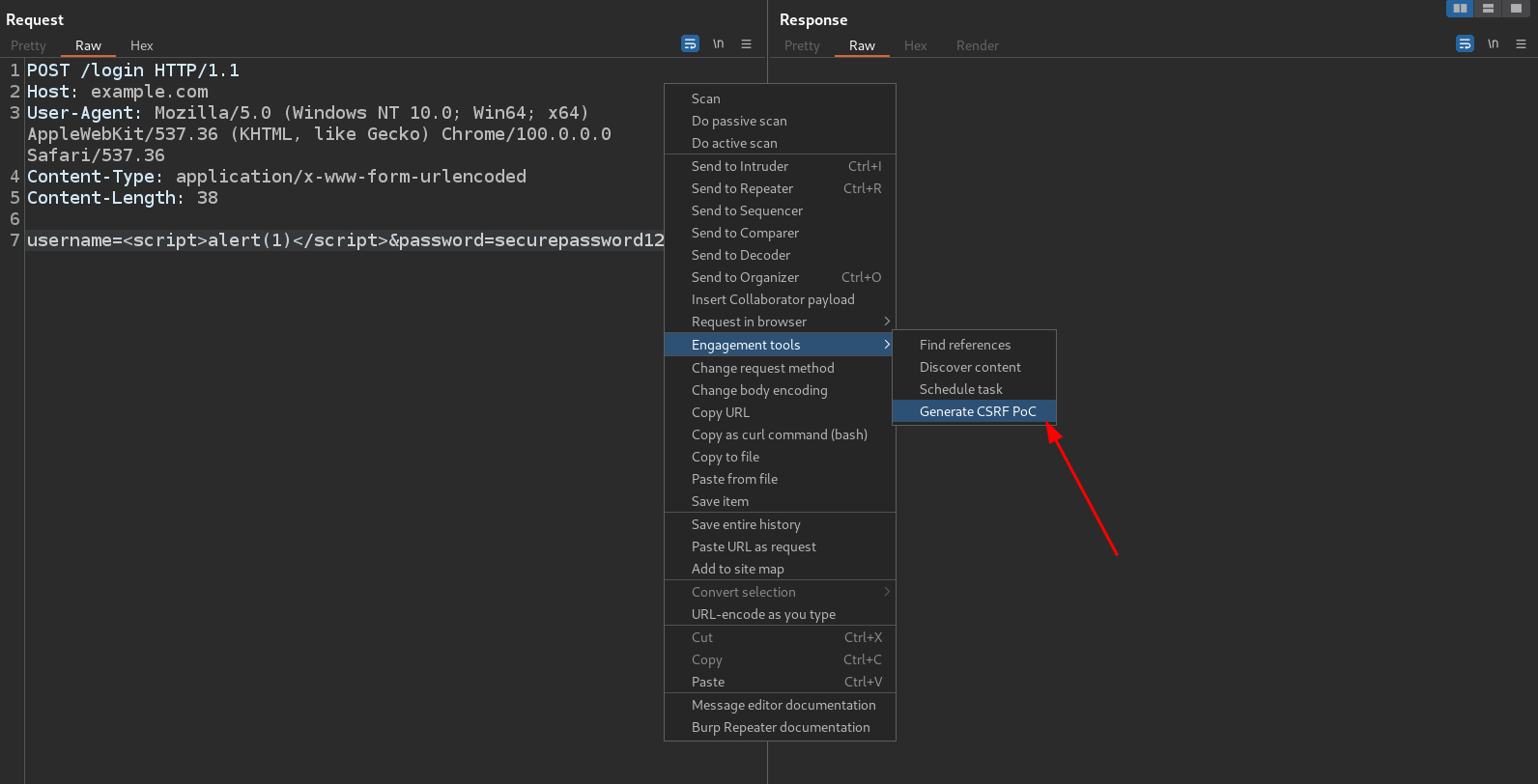Click Copy Ctrl+C menu entry
The height and width of the screenshot is (784, 1538).
click(780, 659)
